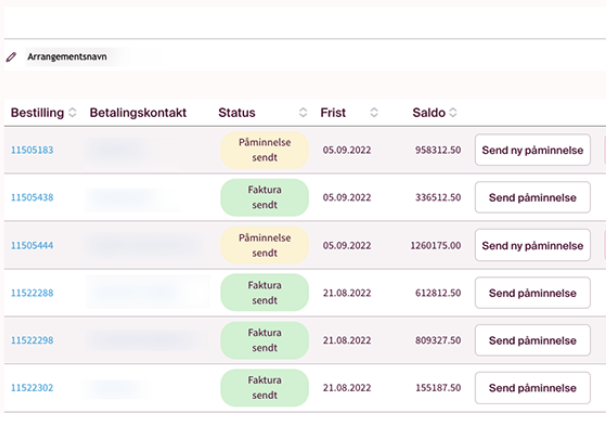Click the pencil edit icon beside Arrangementsnavn

11,57
